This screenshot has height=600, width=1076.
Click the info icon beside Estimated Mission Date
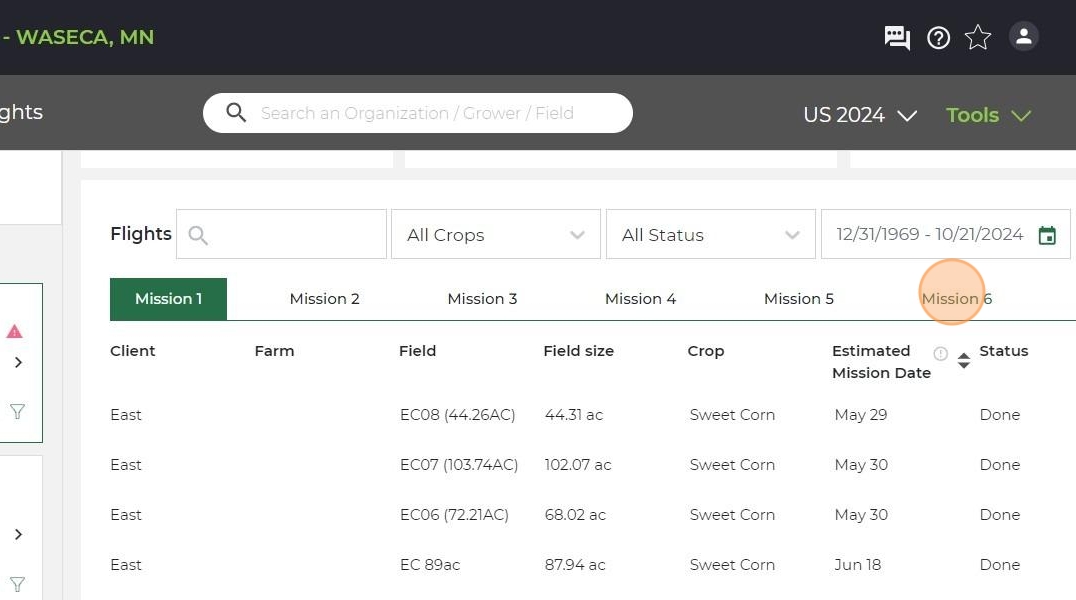tap(940, 353)
